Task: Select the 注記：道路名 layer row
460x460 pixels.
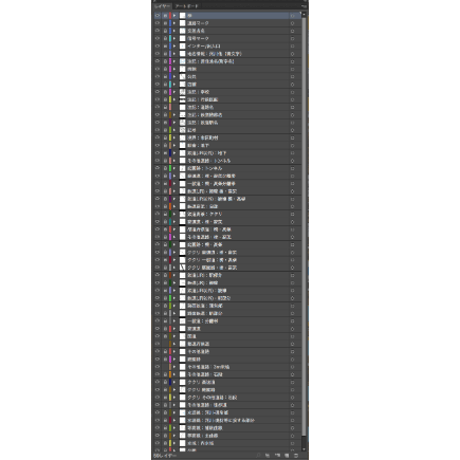Action: [227, 107]
